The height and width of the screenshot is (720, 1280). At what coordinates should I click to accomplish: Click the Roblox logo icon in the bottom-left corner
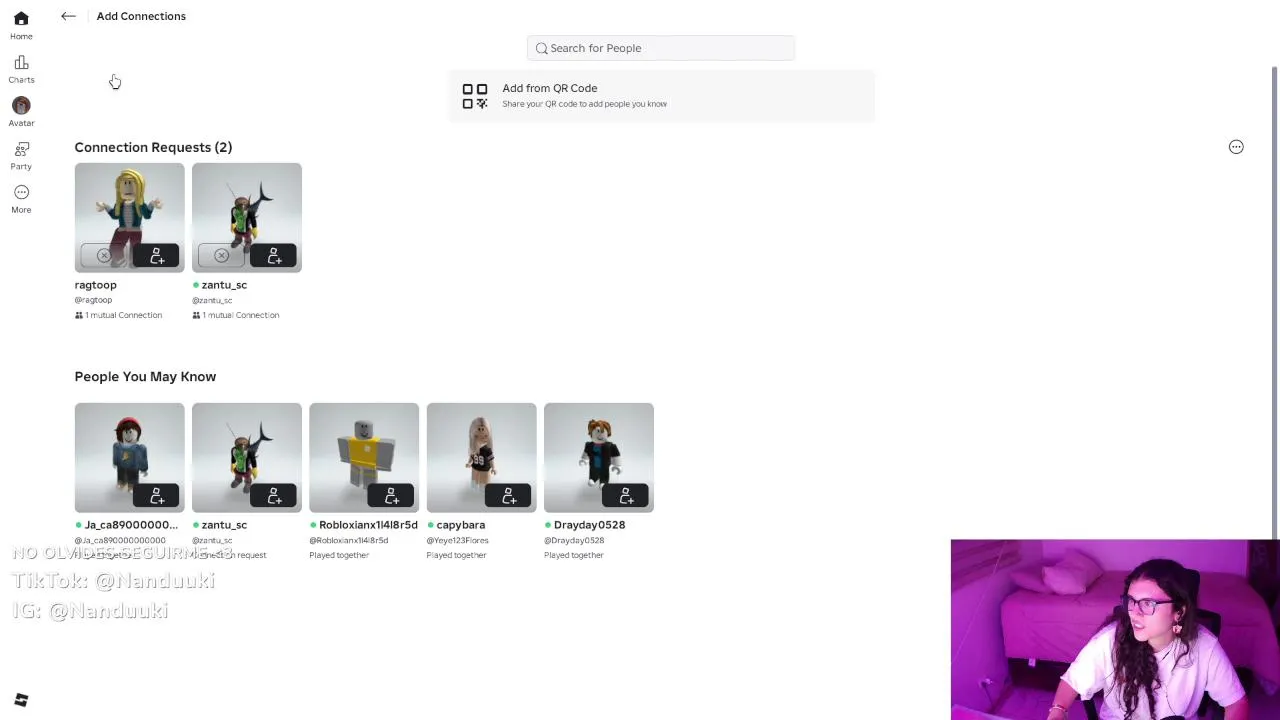pyautogui.click(x=21, y=700)
